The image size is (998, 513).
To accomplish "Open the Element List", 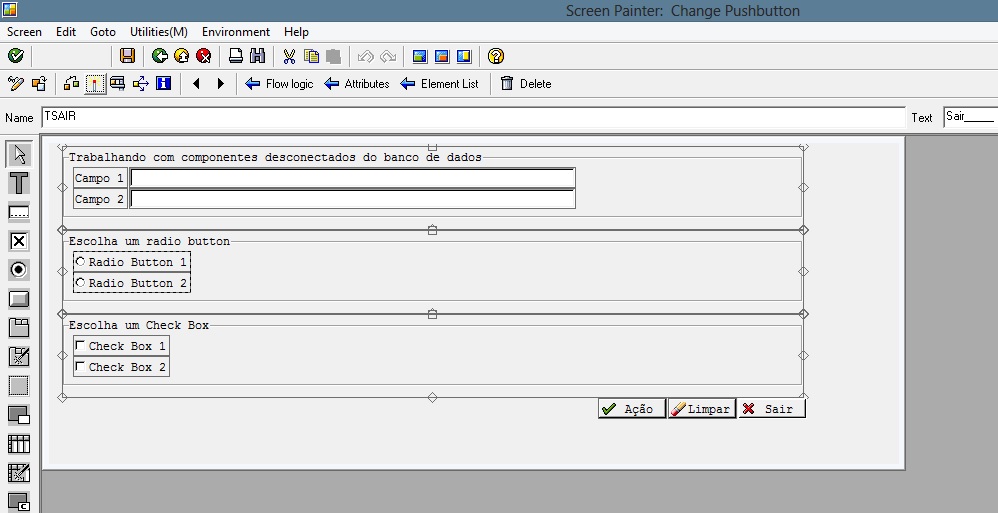I will tap(439, 84).
